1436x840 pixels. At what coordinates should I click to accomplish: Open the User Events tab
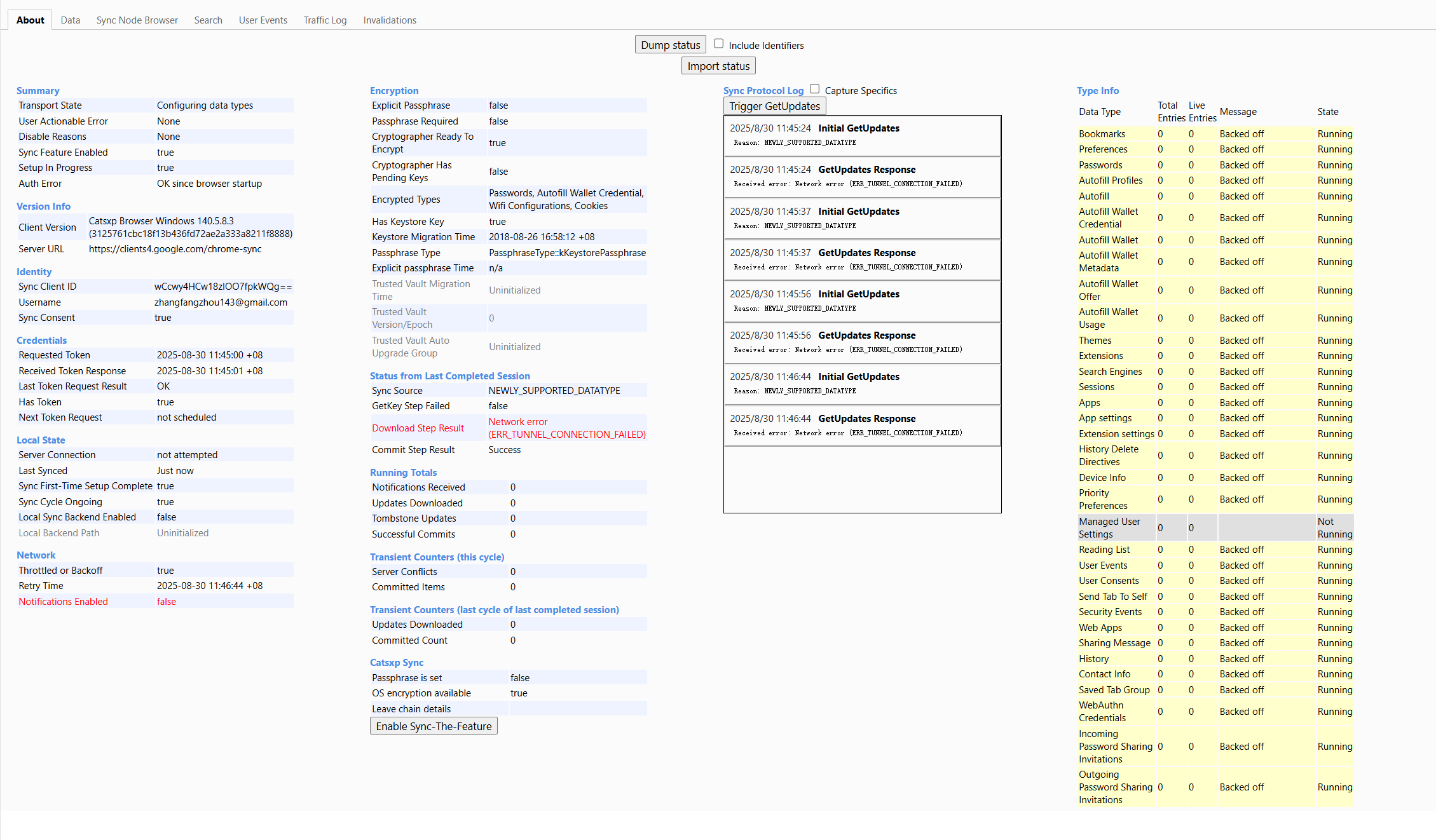[x=263, y=20]
